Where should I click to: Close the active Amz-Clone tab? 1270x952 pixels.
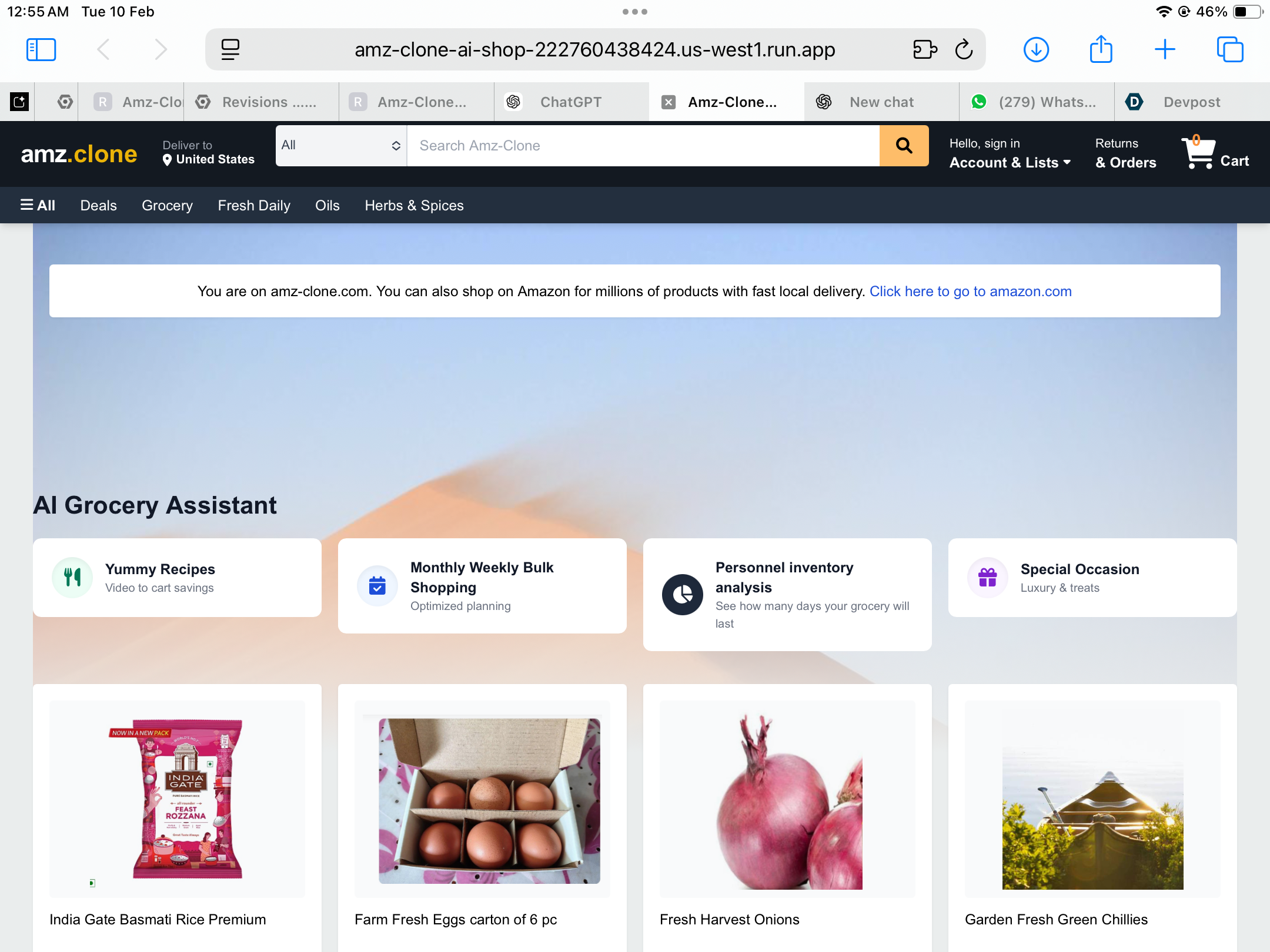tap(669, 102)
